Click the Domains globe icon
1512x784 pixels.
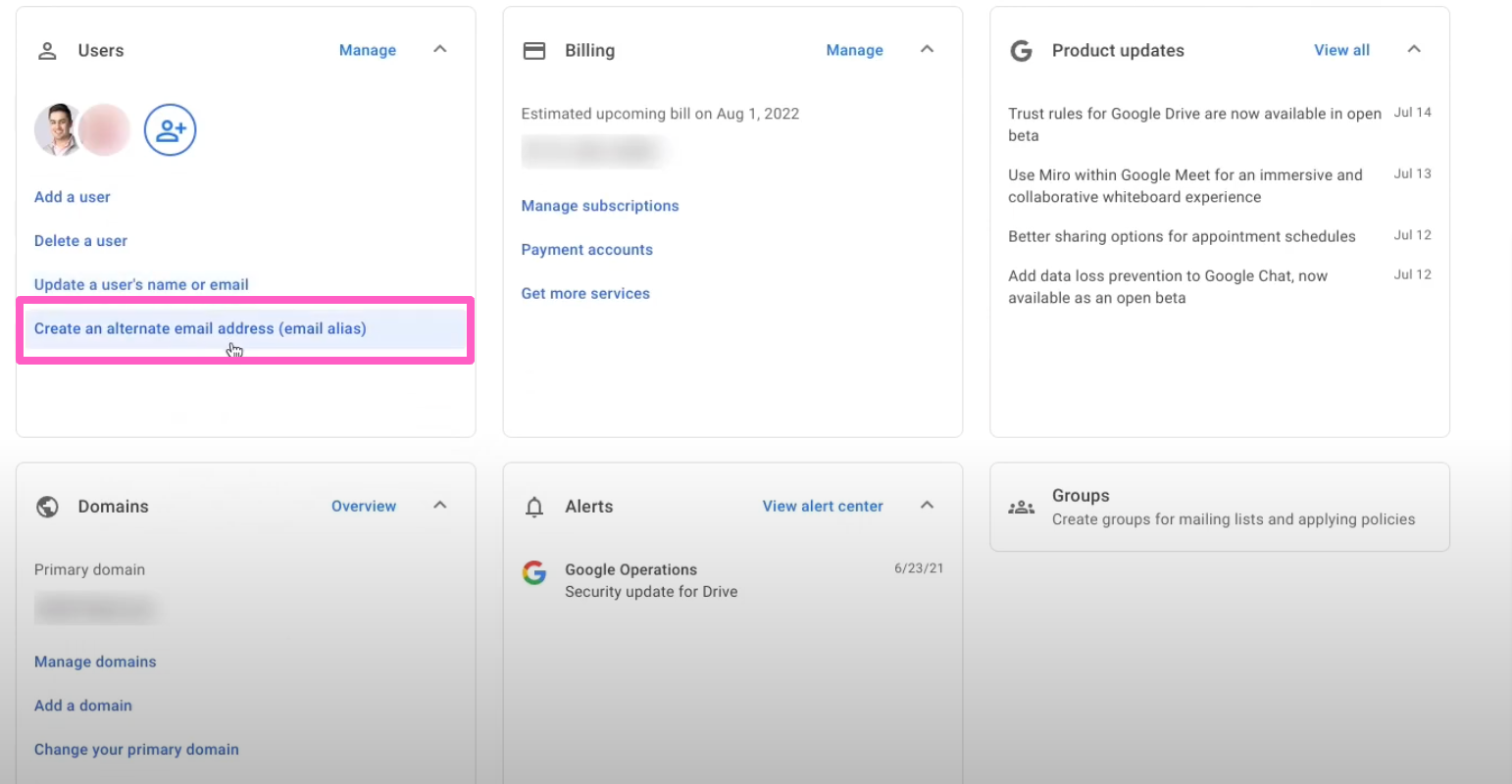[47, 507]
